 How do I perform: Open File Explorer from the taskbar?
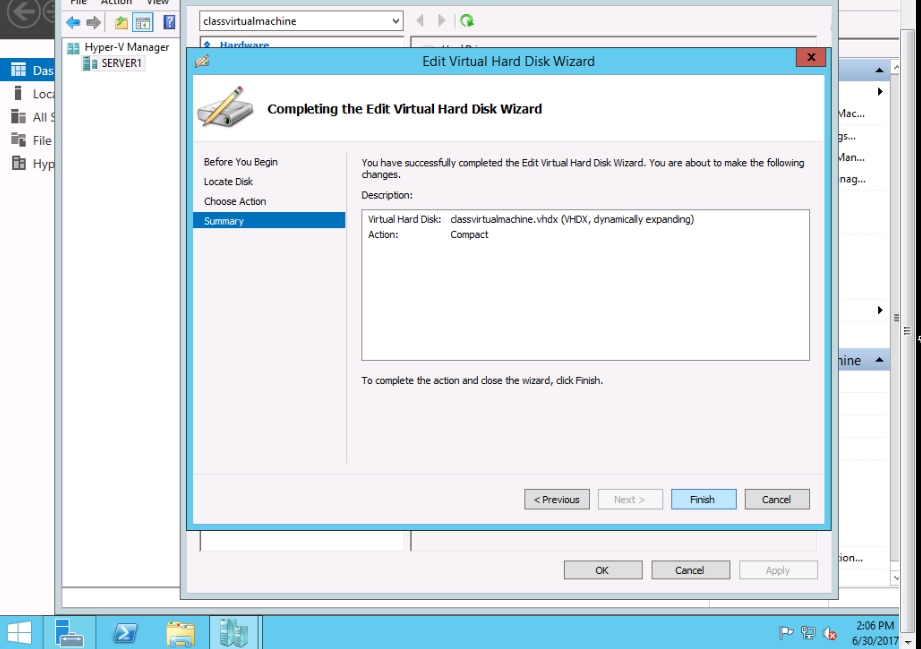[x=180, y=632]
